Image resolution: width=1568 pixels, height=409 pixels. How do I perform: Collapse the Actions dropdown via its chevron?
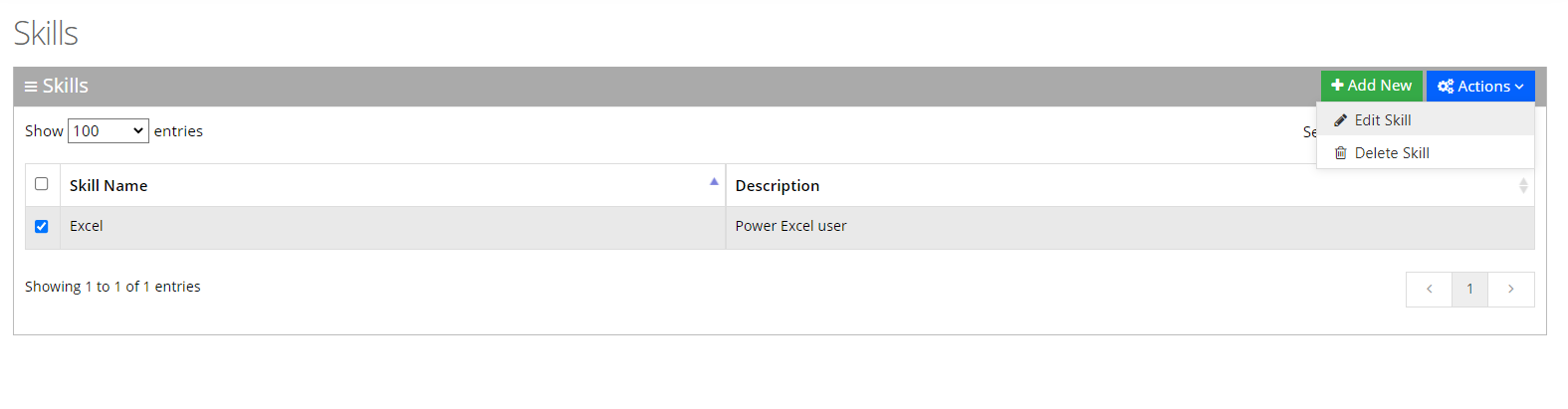pyautogui.click(x=1519, y=88)
